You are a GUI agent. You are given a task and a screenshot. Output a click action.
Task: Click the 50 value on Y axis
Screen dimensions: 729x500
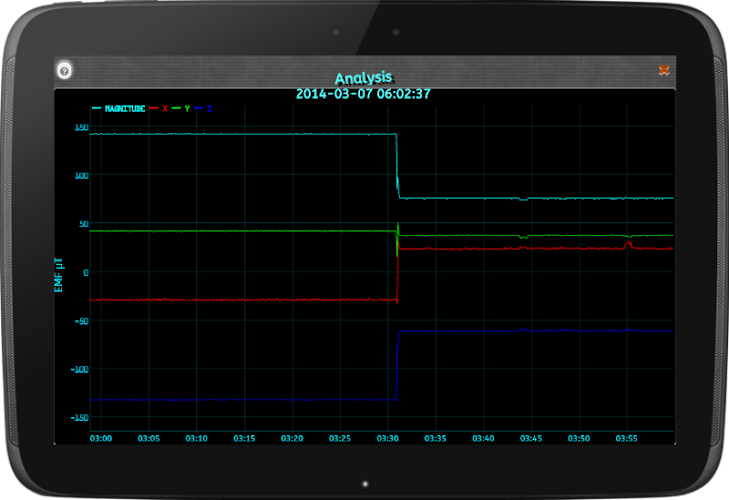[84, 224]
